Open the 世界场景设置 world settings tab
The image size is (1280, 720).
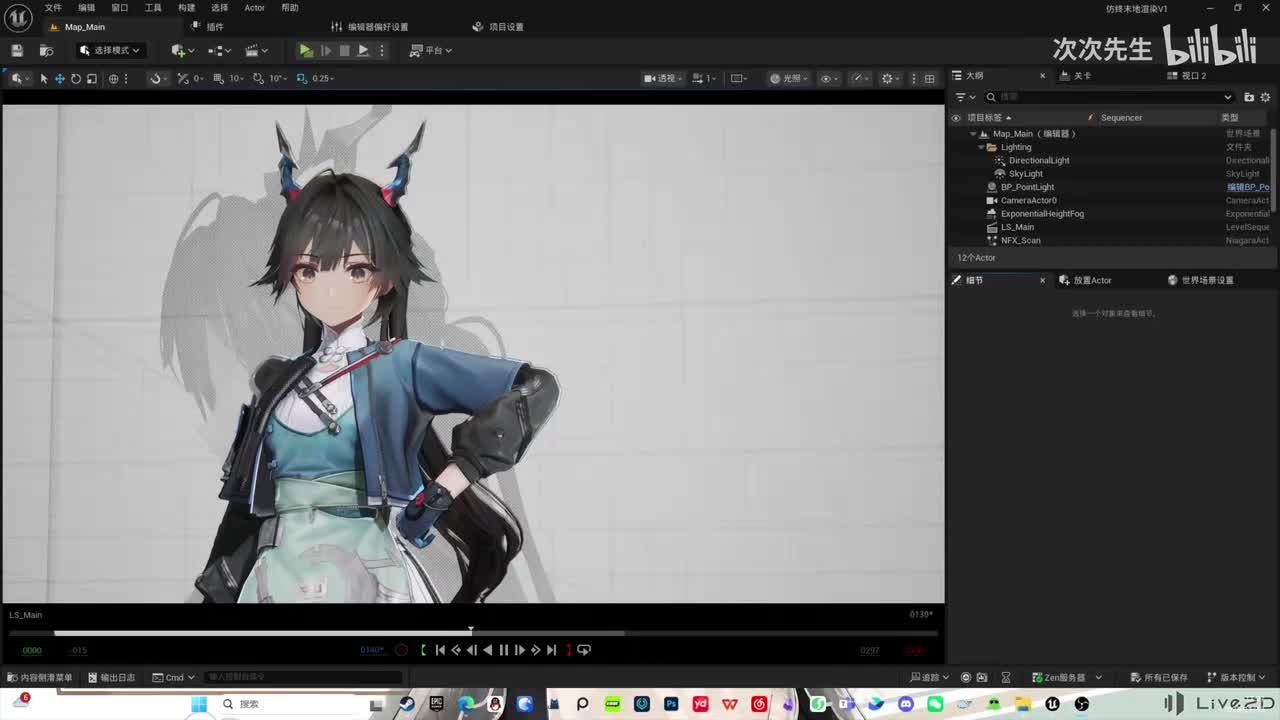pos(1200,280)
